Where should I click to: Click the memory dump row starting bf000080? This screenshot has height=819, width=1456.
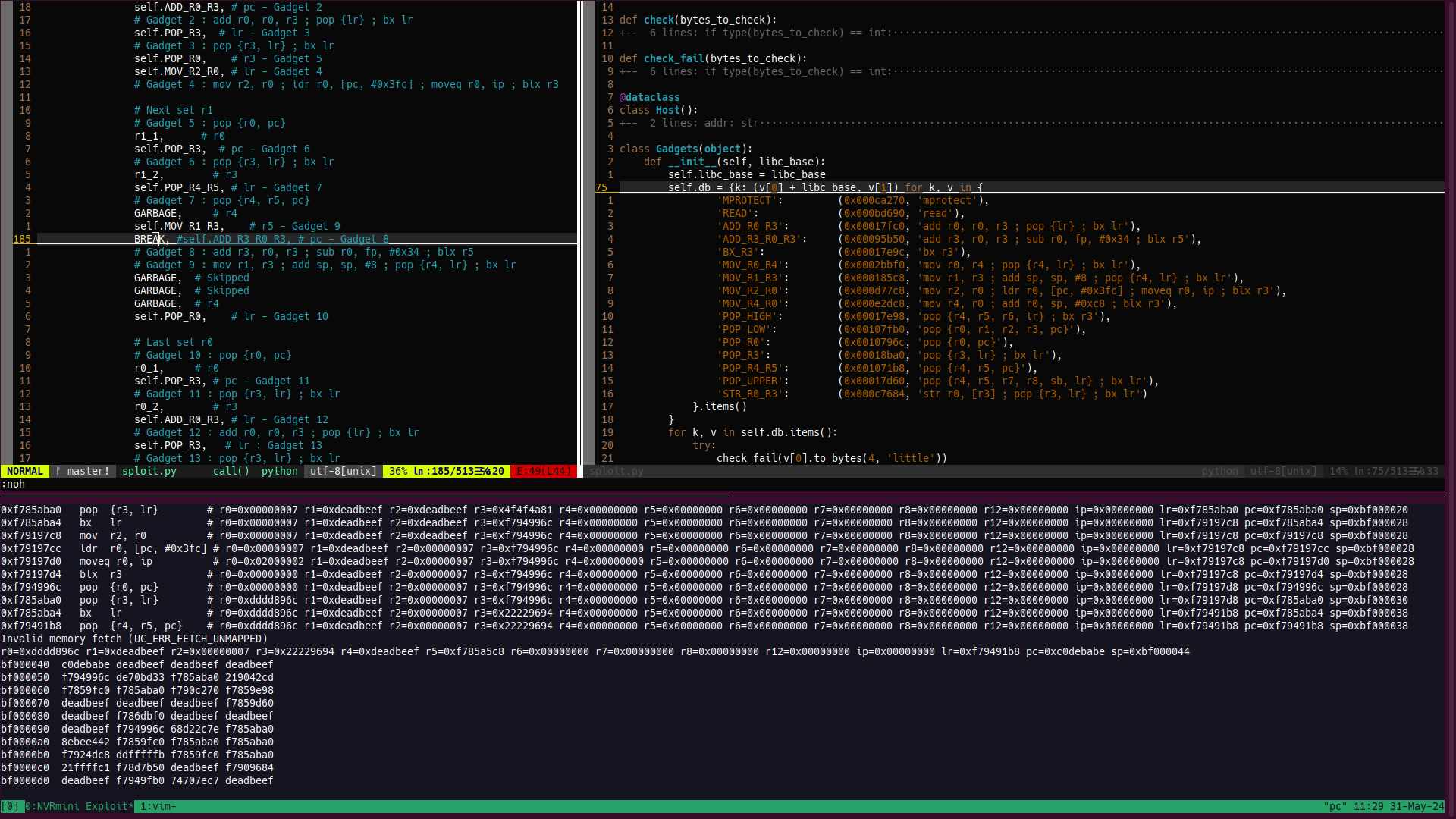pyautogui.click(x=137, y=716)
